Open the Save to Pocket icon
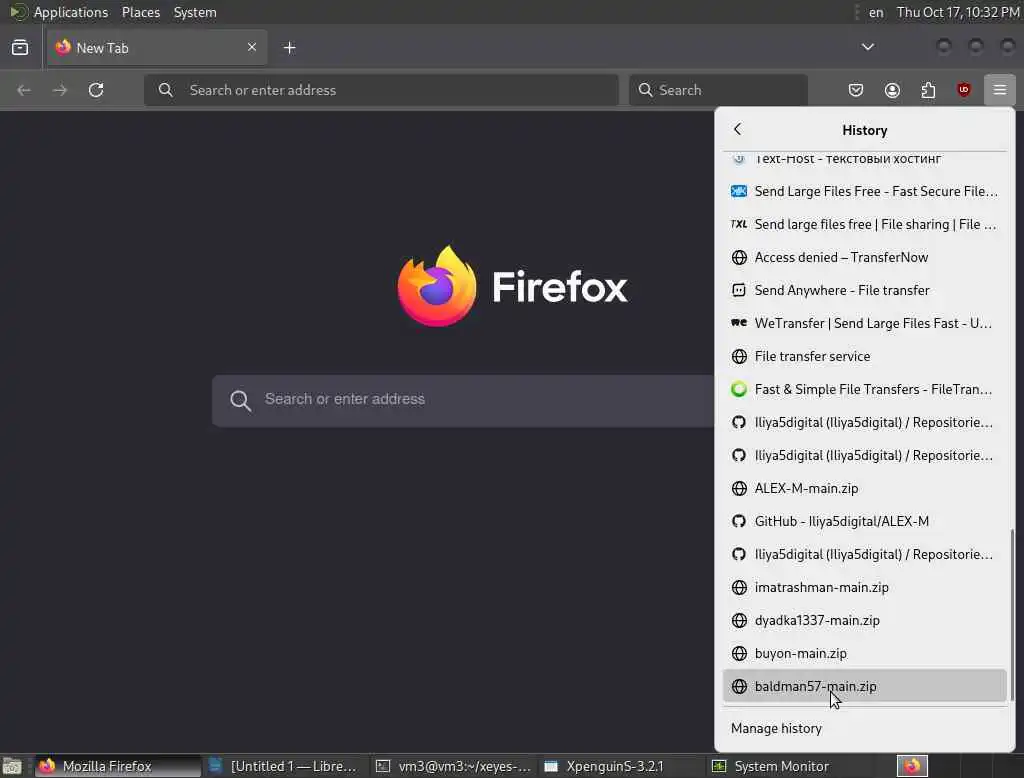Screen dimensions: 1024x778 pos(856,89)
